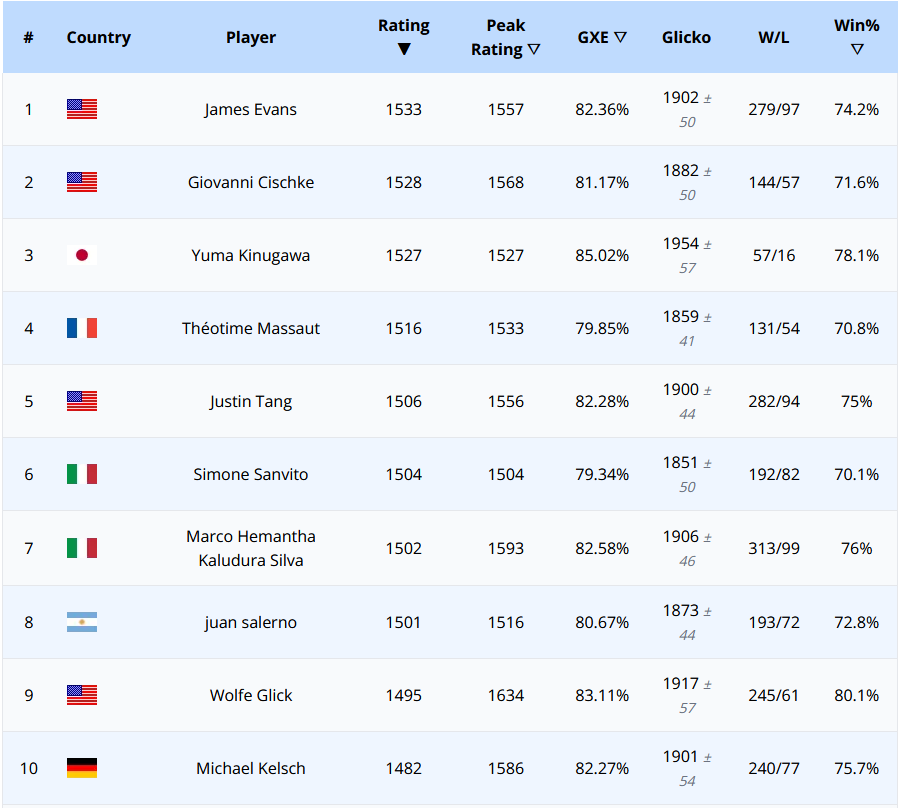Click the Italian flag for Marco Hemantha Kaludura Silva
Image resolution: width=899 pixels, height=808 pixels.
pyautogui.click(x=81, y=548)
